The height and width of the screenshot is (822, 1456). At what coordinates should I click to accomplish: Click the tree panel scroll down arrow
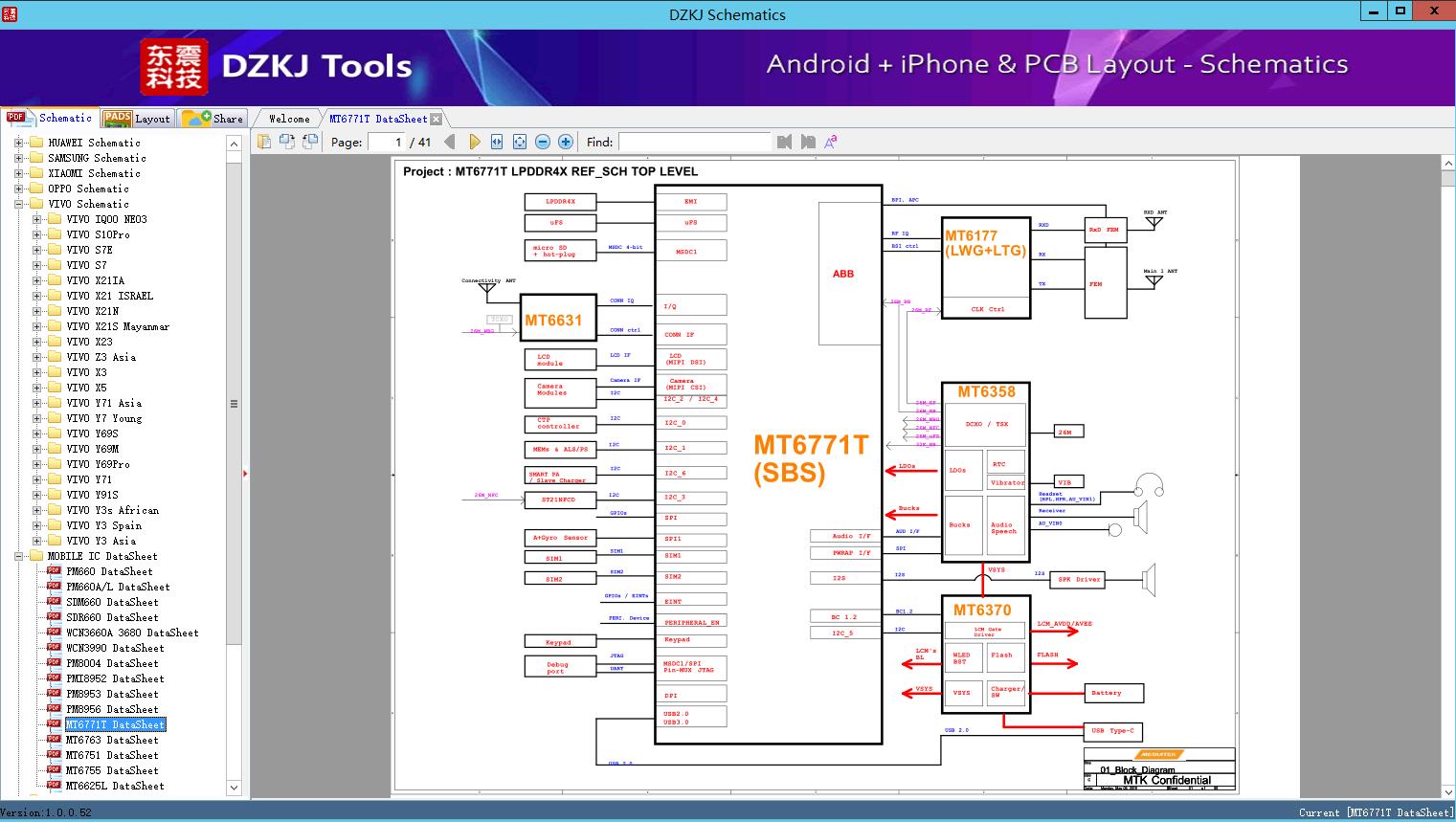(234, 788)
